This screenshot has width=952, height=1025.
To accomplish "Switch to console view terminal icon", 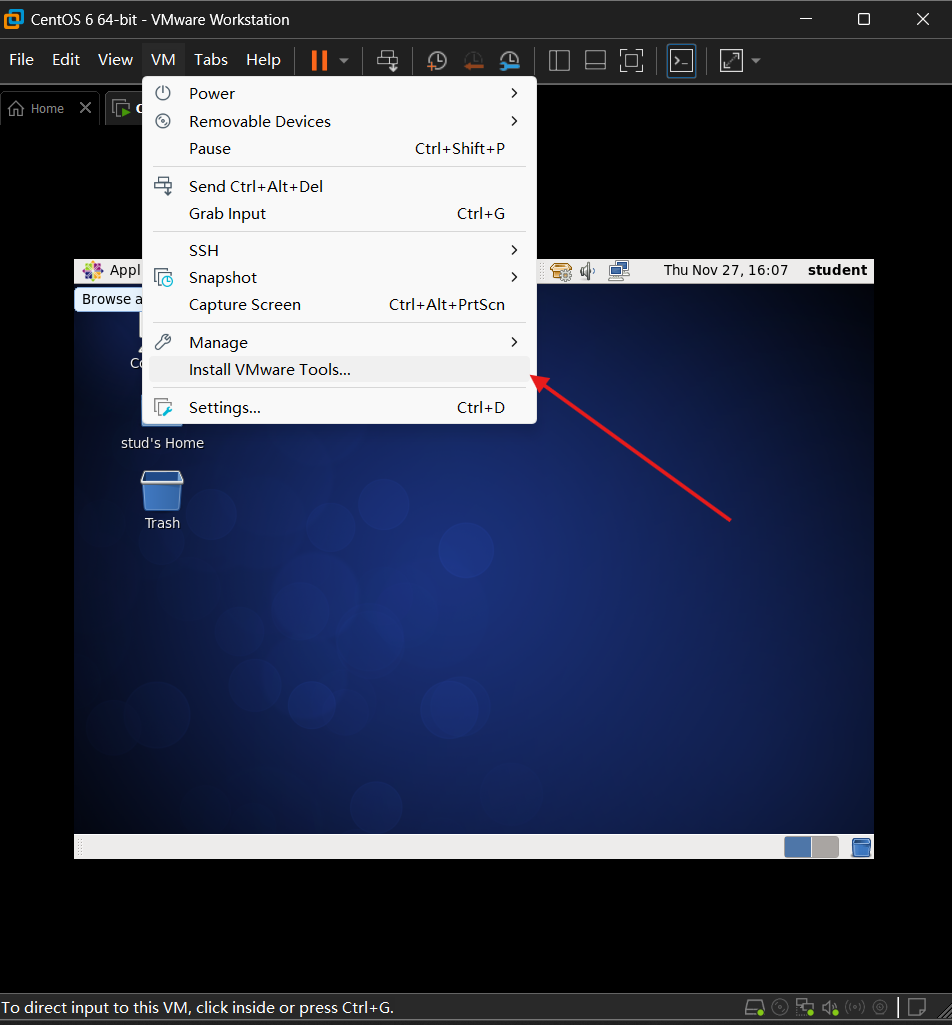I will tap(681, 61).
